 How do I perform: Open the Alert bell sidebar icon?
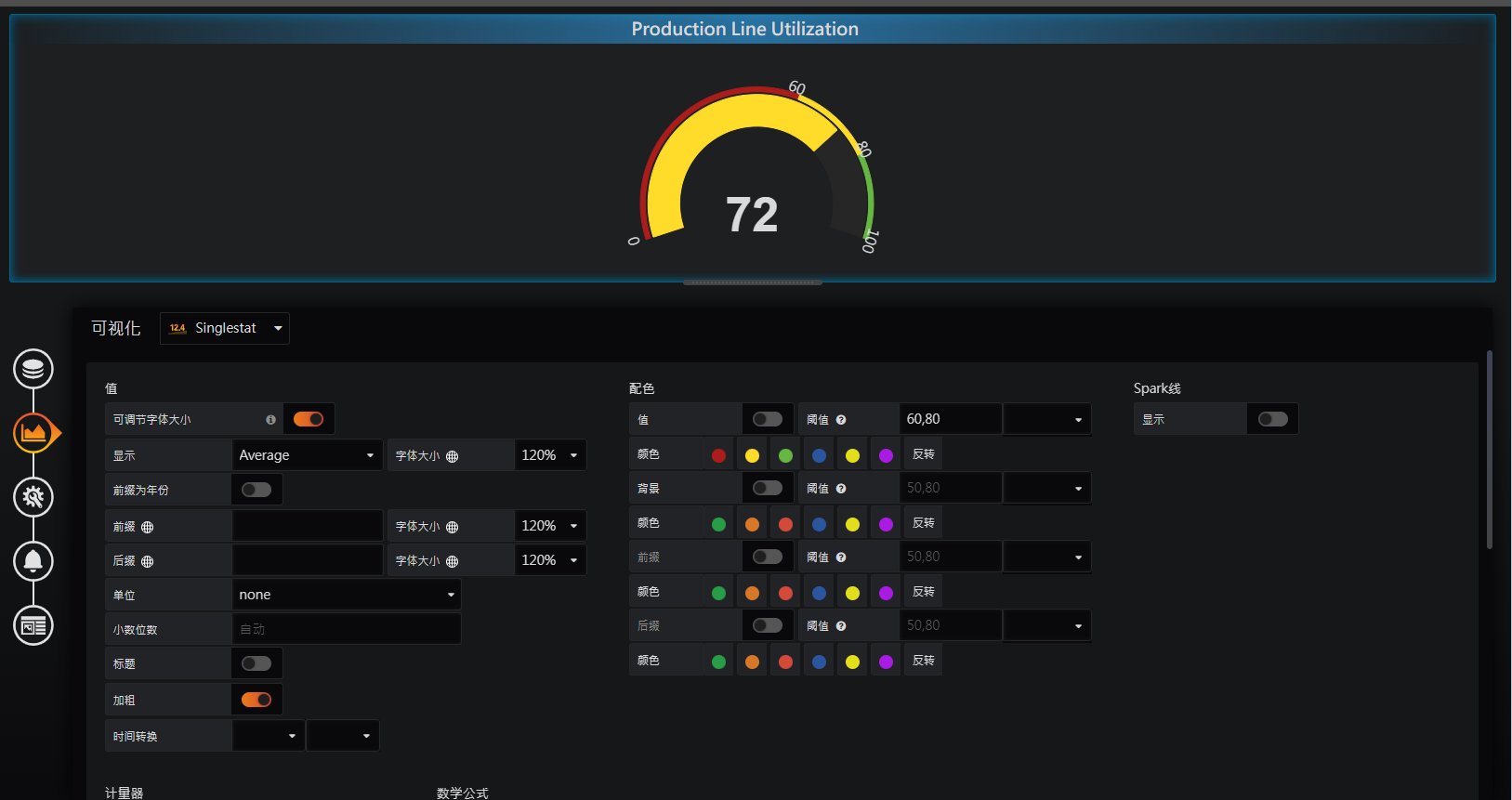point(33,561)
